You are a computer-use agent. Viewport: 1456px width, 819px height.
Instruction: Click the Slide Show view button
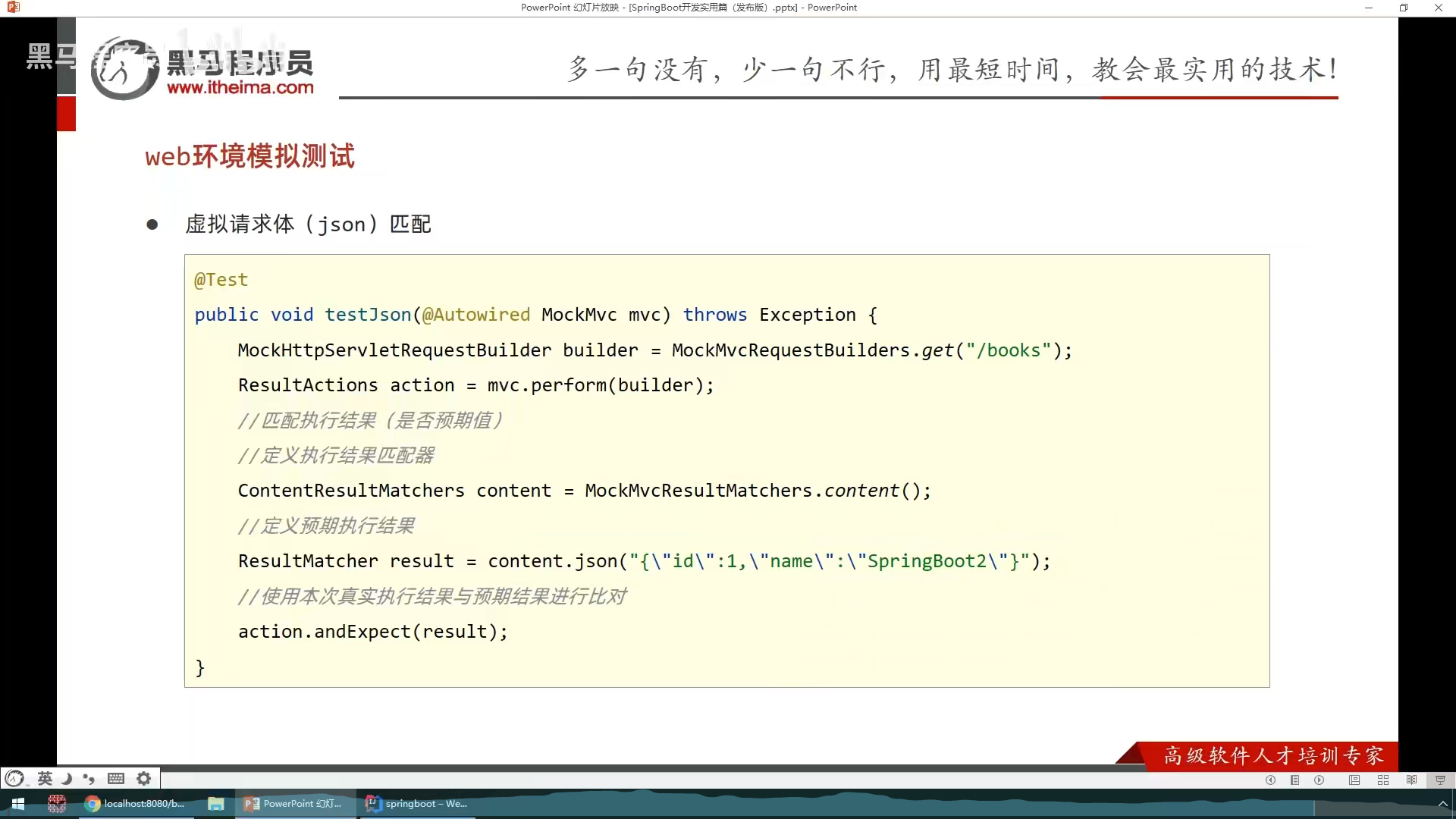pos(1440,780)
